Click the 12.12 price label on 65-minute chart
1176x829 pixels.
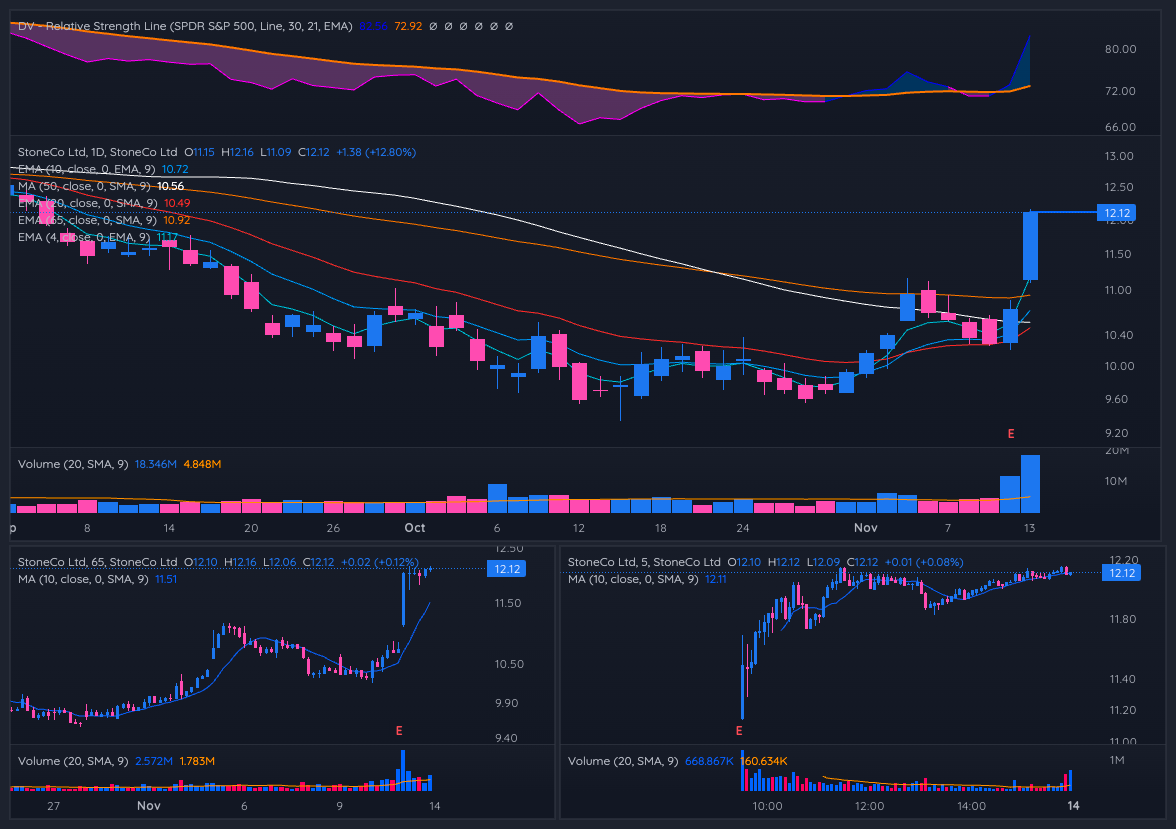[x=507, y=569]
